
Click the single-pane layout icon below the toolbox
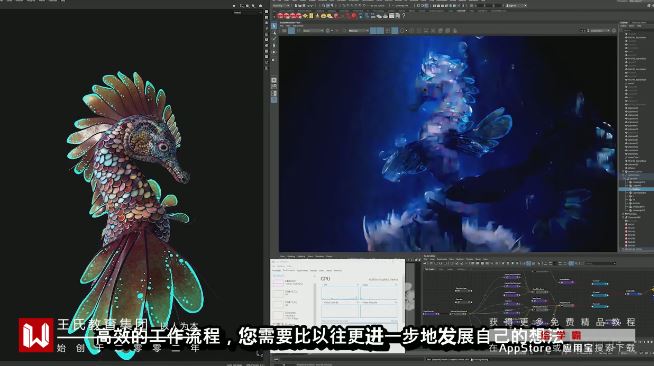(x=274, y=80)
